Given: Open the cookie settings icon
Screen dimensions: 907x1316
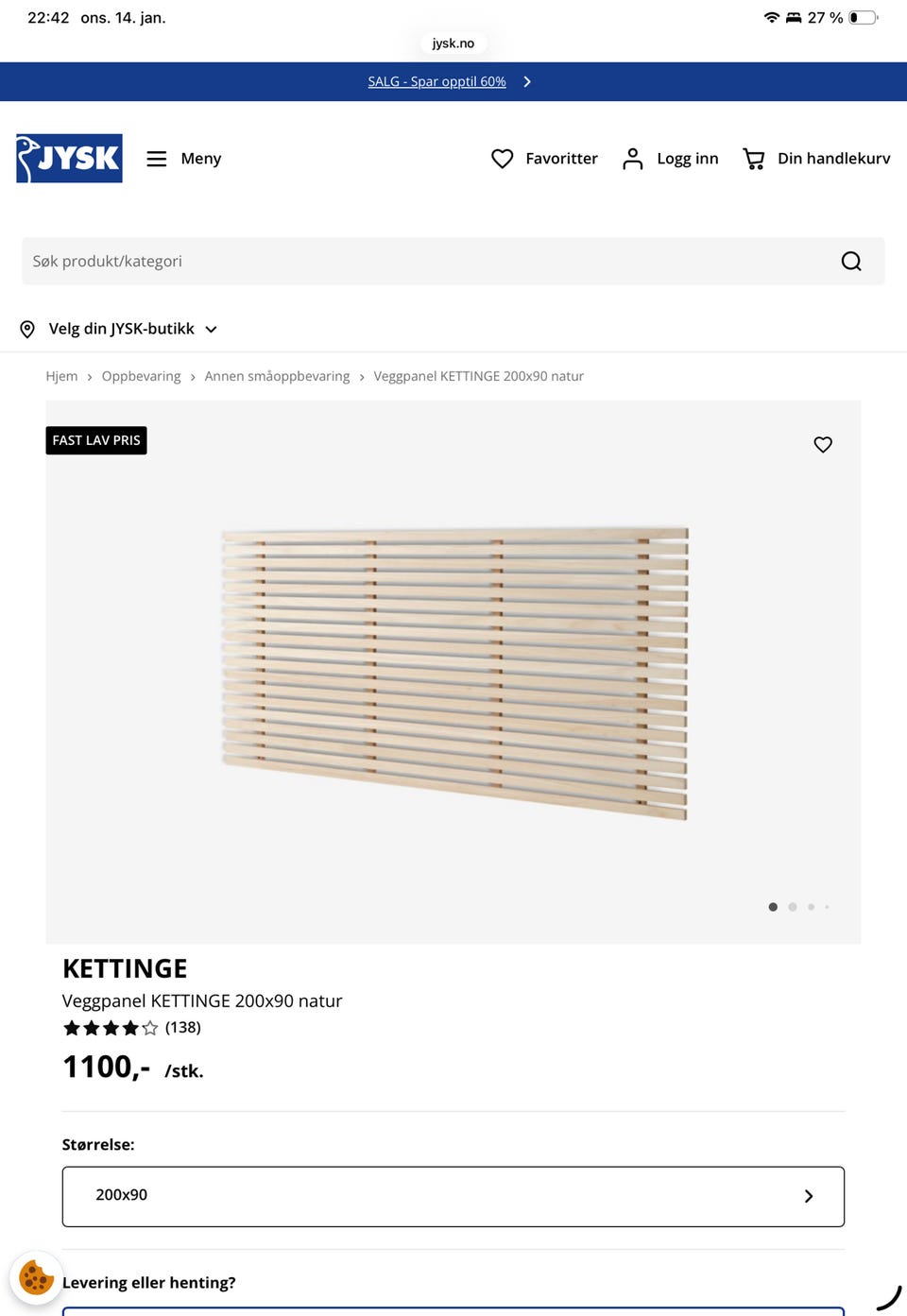Looking at the screenshot, I should point(36,1277).
